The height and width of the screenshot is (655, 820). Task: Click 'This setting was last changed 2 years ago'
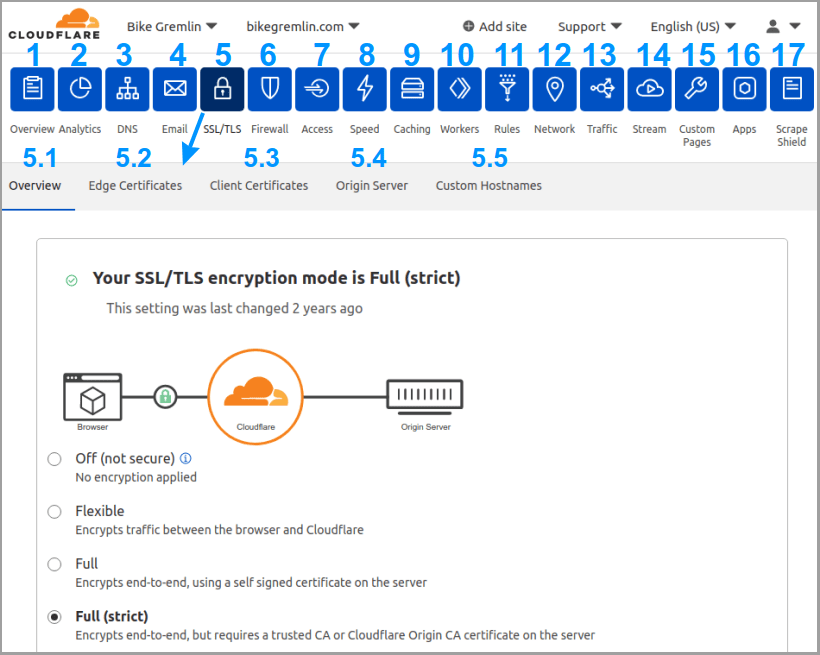pyautogui.click(x=234, y=308)
